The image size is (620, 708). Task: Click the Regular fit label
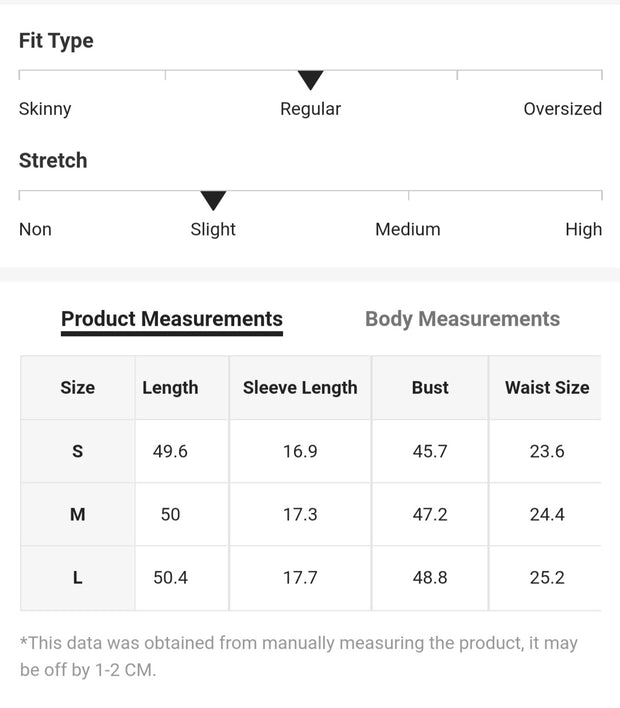click(310, 109)
